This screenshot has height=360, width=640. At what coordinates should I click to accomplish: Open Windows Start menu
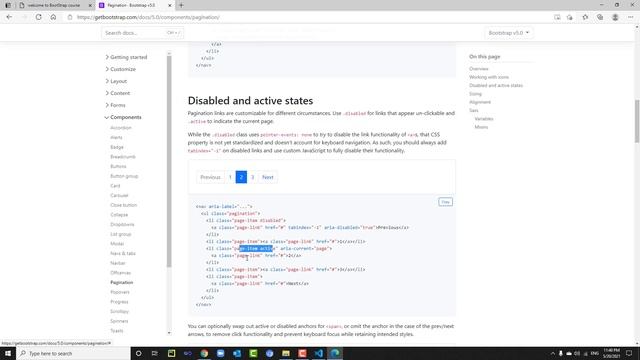click(x=8, y=353)
